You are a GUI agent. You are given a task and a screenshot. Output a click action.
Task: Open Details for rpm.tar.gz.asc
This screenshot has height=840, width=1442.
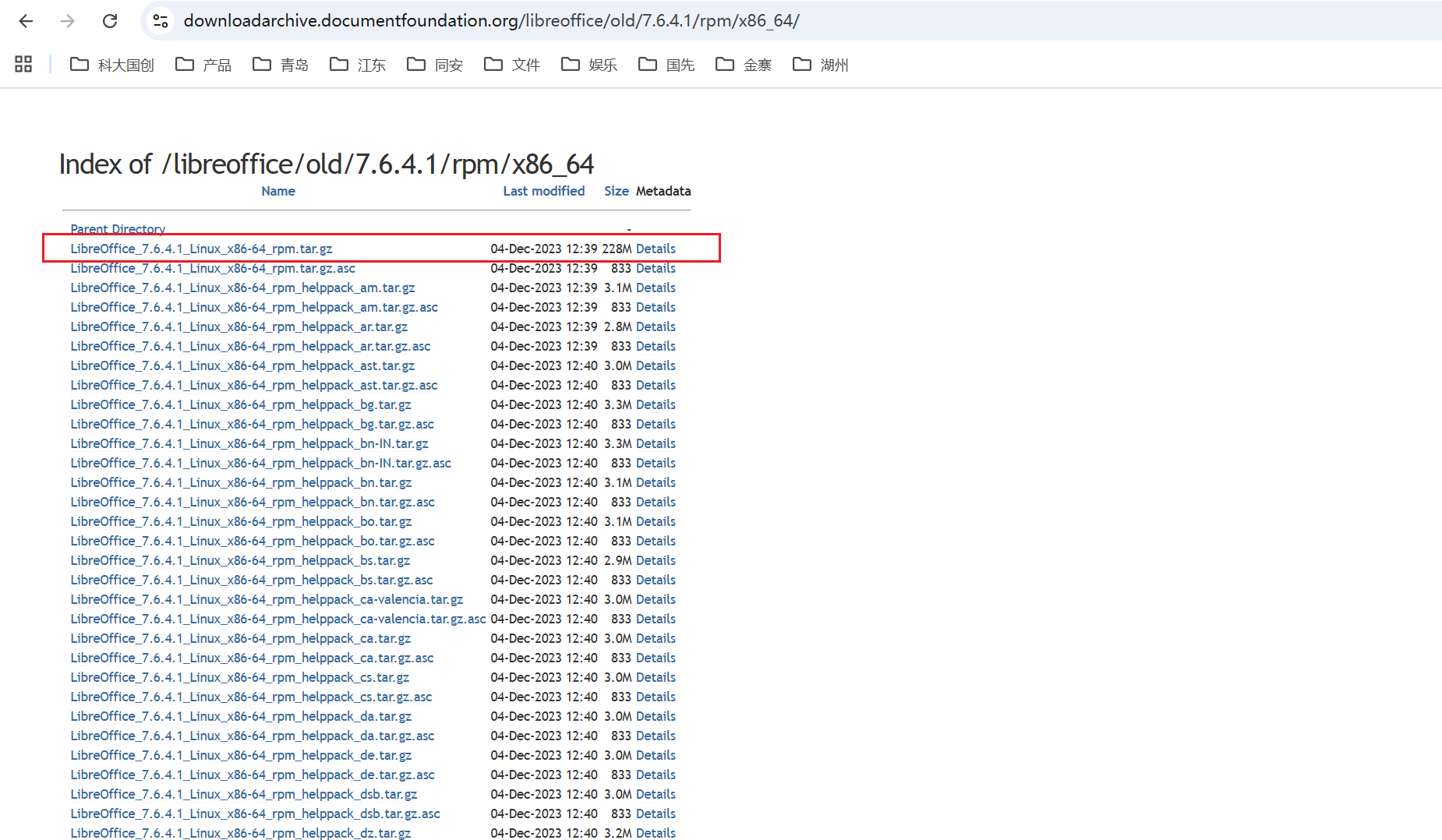pos(656,268)
